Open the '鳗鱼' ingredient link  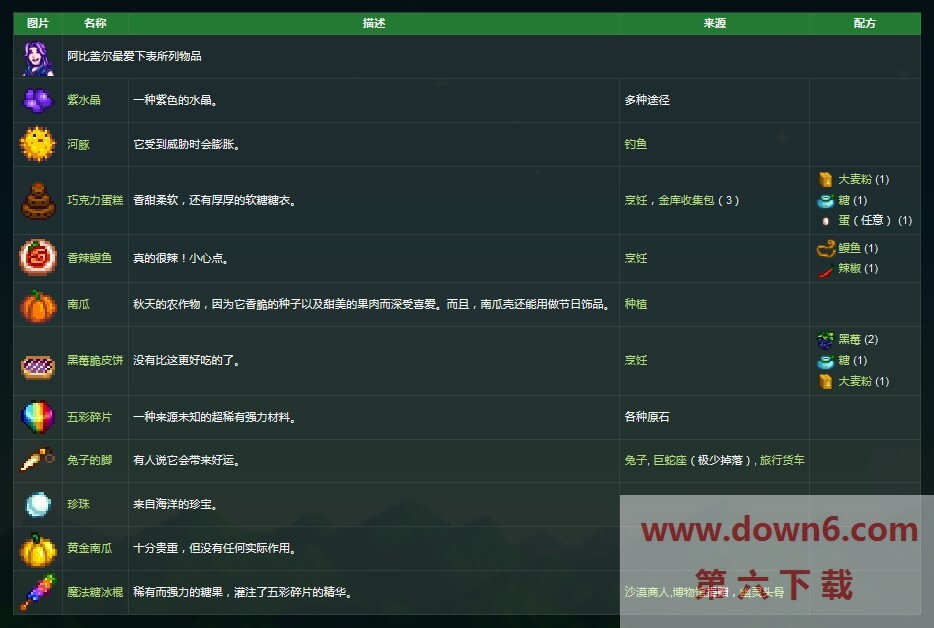[x=849, y=248]
